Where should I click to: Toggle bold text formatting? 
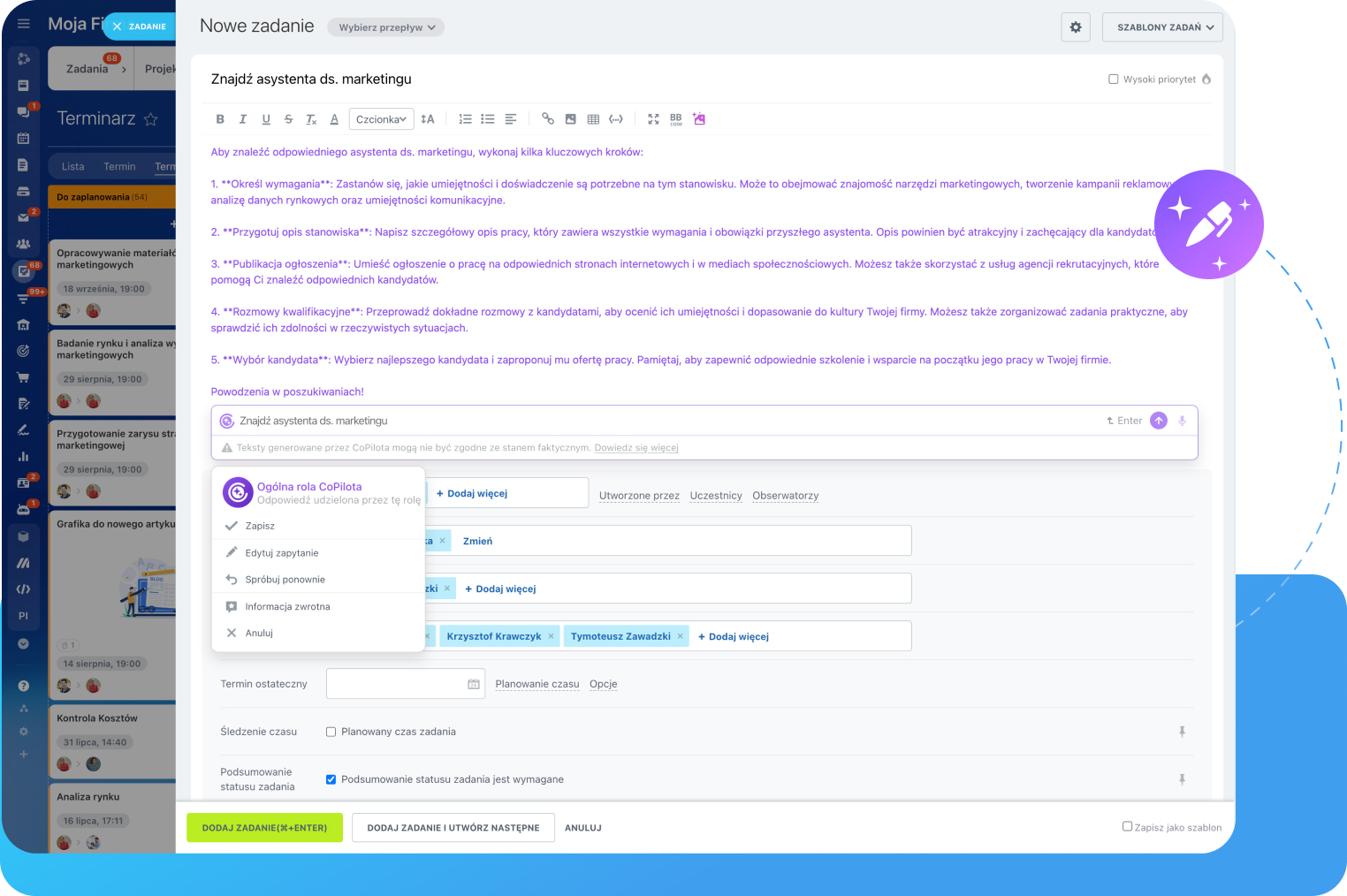220,119
